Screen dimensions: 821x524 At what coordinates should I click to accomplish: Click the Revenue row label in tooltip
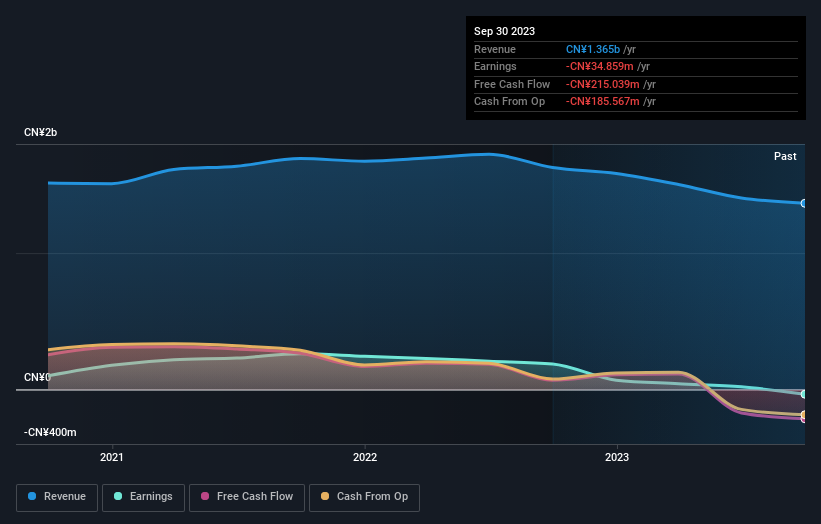(x=495, y=49)
